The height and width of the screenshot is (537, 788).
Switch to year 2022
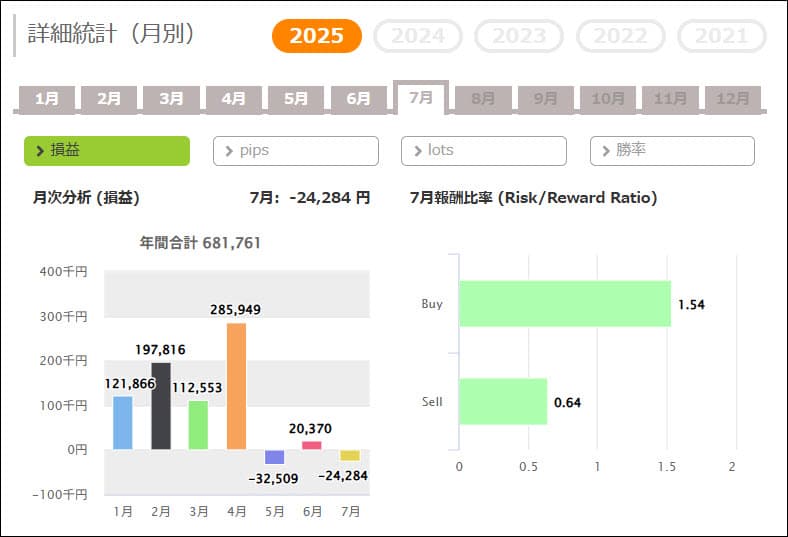click(x=620, y=36)
